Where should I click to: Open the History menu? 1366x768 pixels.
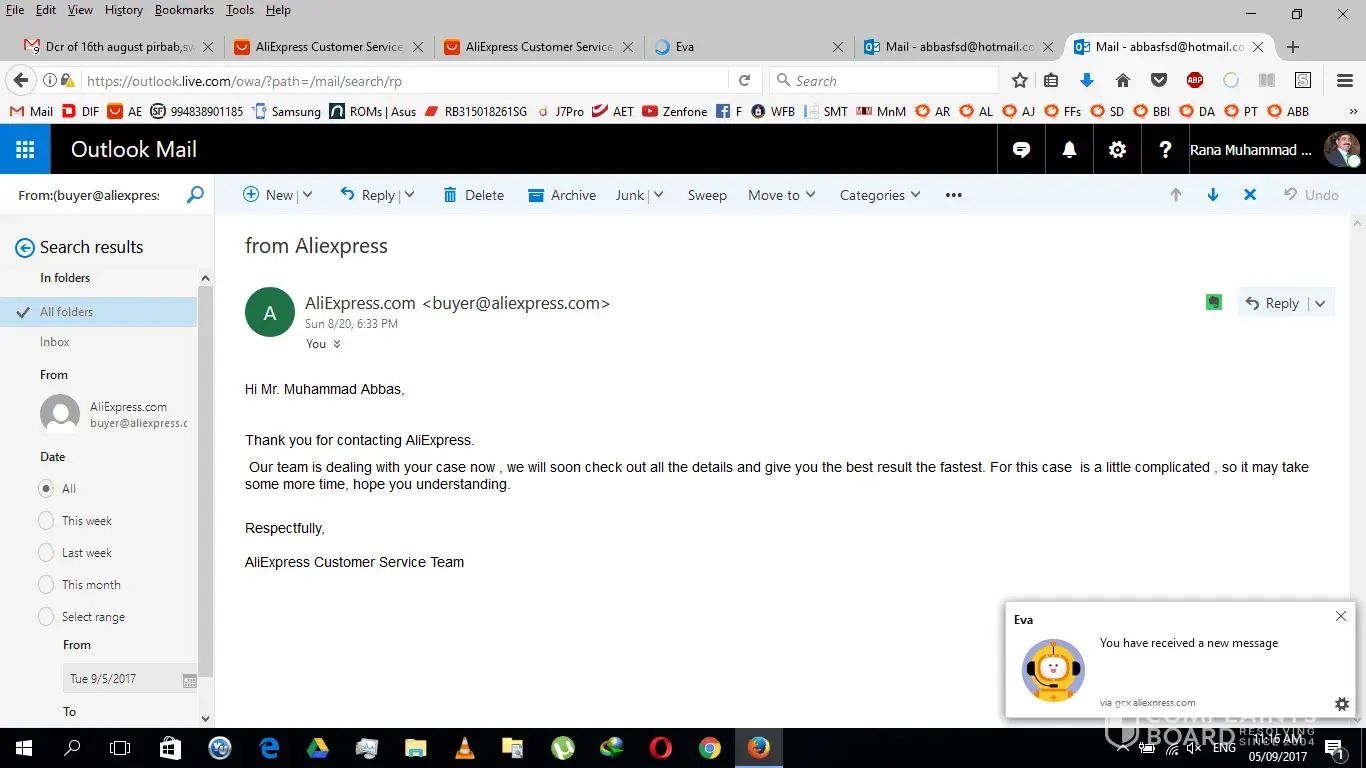coord(123,10)
